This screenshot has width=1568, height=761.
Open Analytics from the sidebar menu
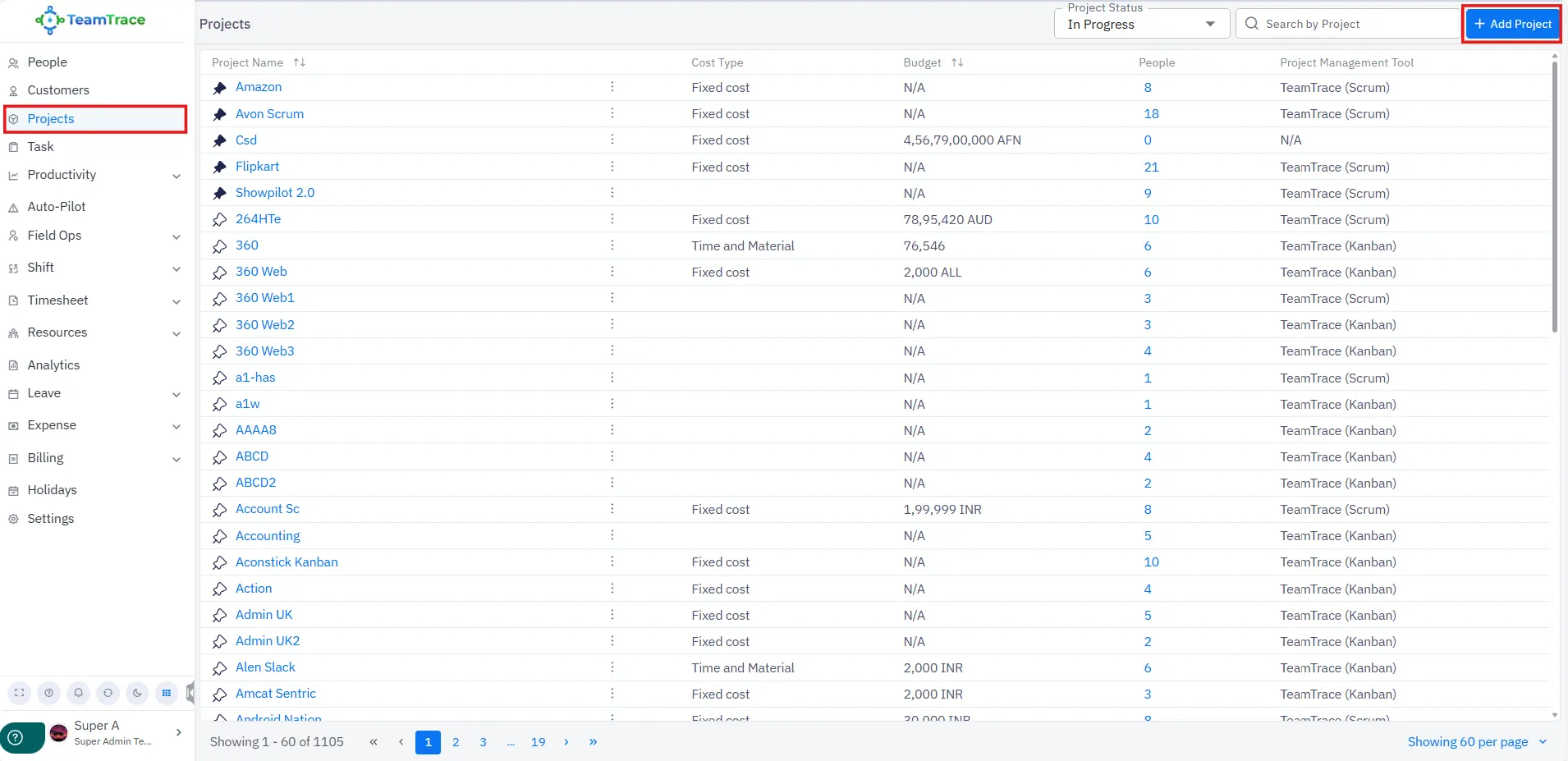[53, 365]
